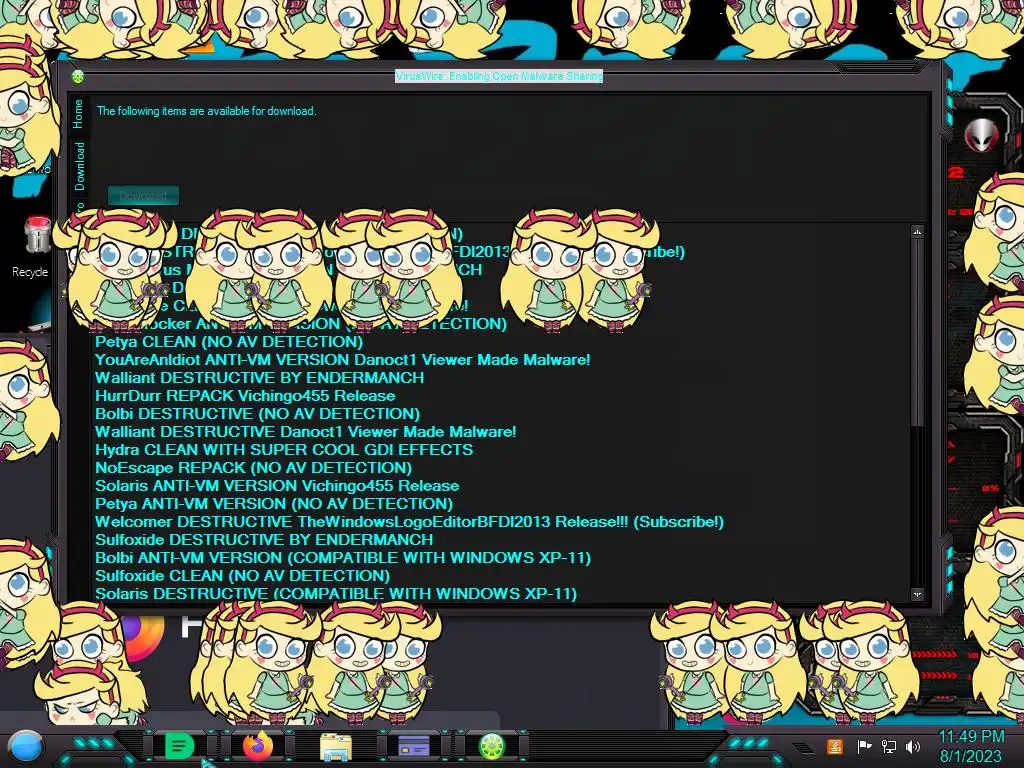Click the Java tray icon
The height and width of the screenshot is (768, 1024).
834,746
